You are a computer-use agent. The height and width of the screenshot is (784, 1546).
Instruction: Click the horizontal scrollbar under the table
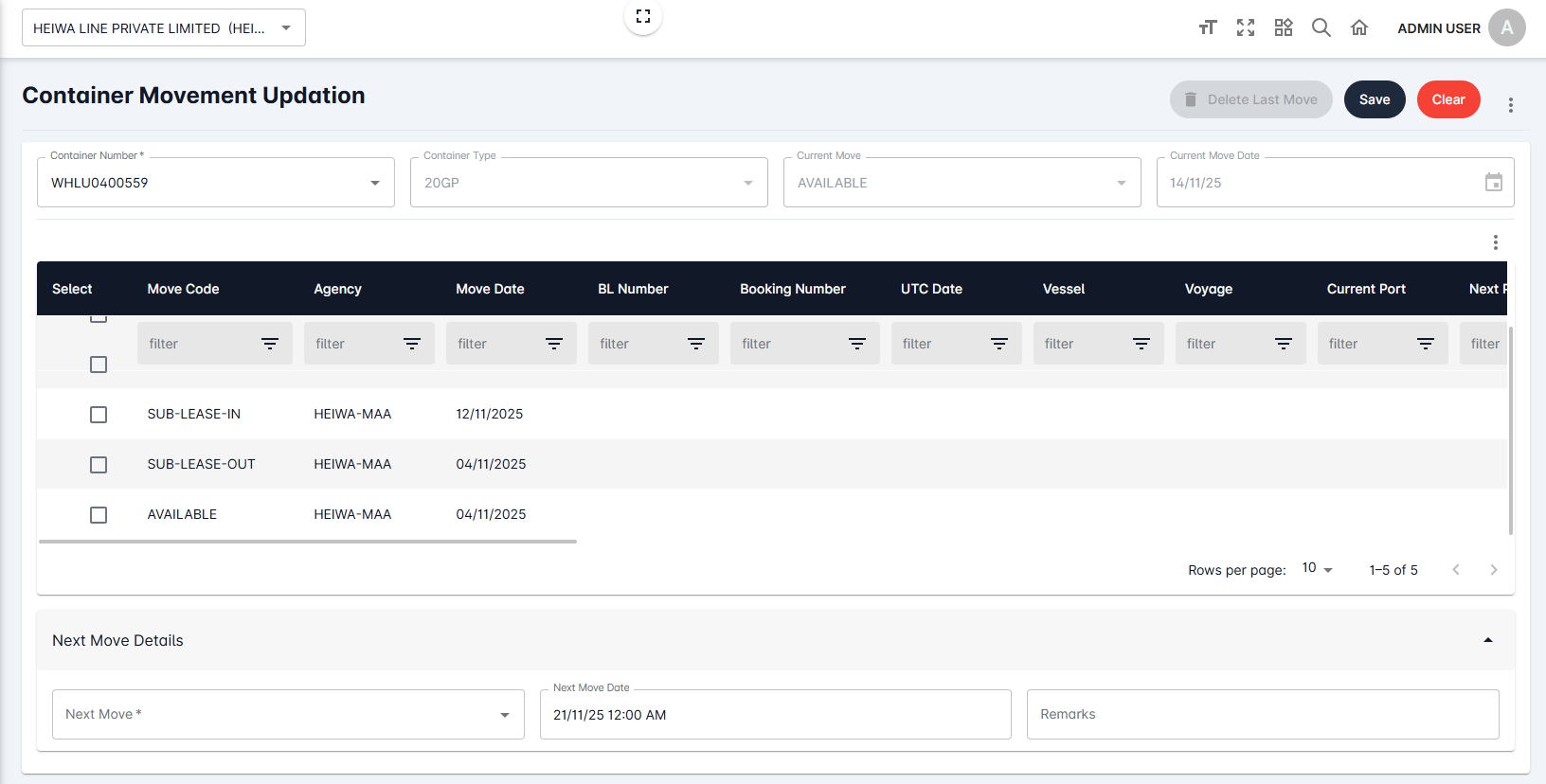tap(308, 542)
